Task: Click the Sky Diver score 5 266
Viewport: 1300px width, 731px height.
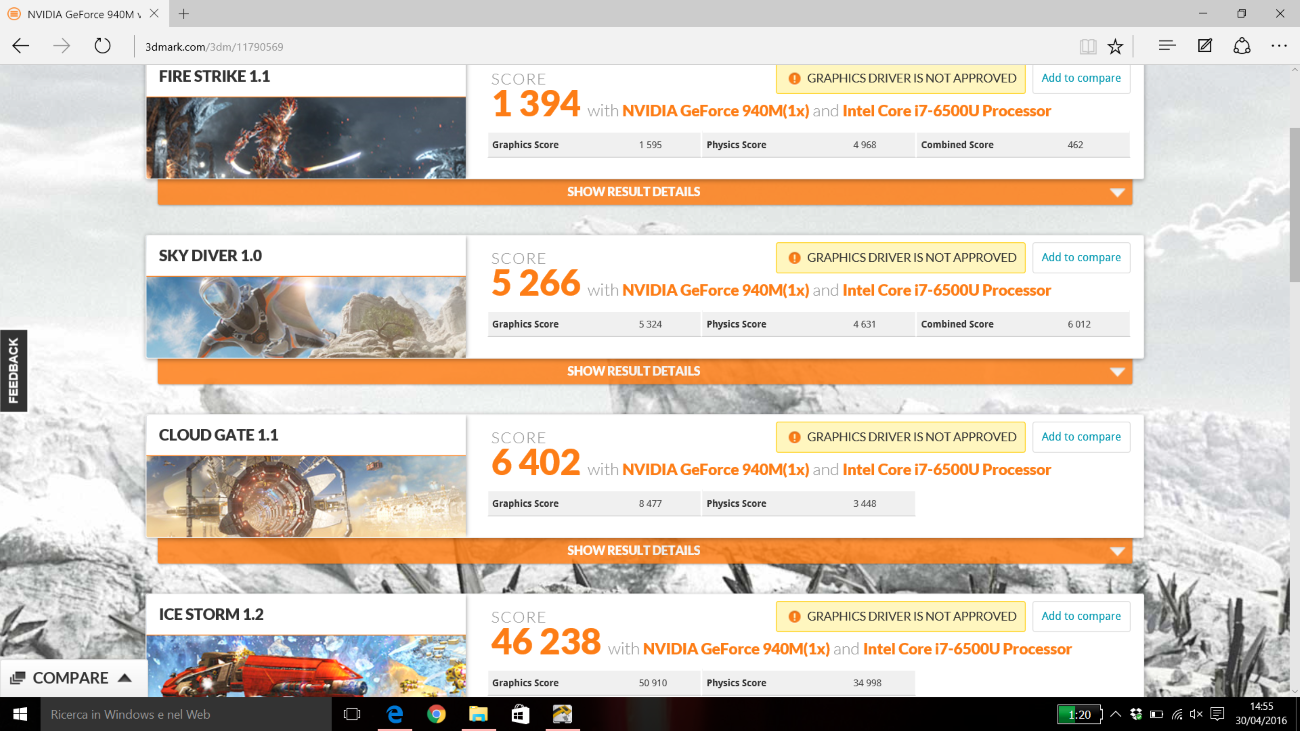Action: pyautogui.click(x=536, y=283)
